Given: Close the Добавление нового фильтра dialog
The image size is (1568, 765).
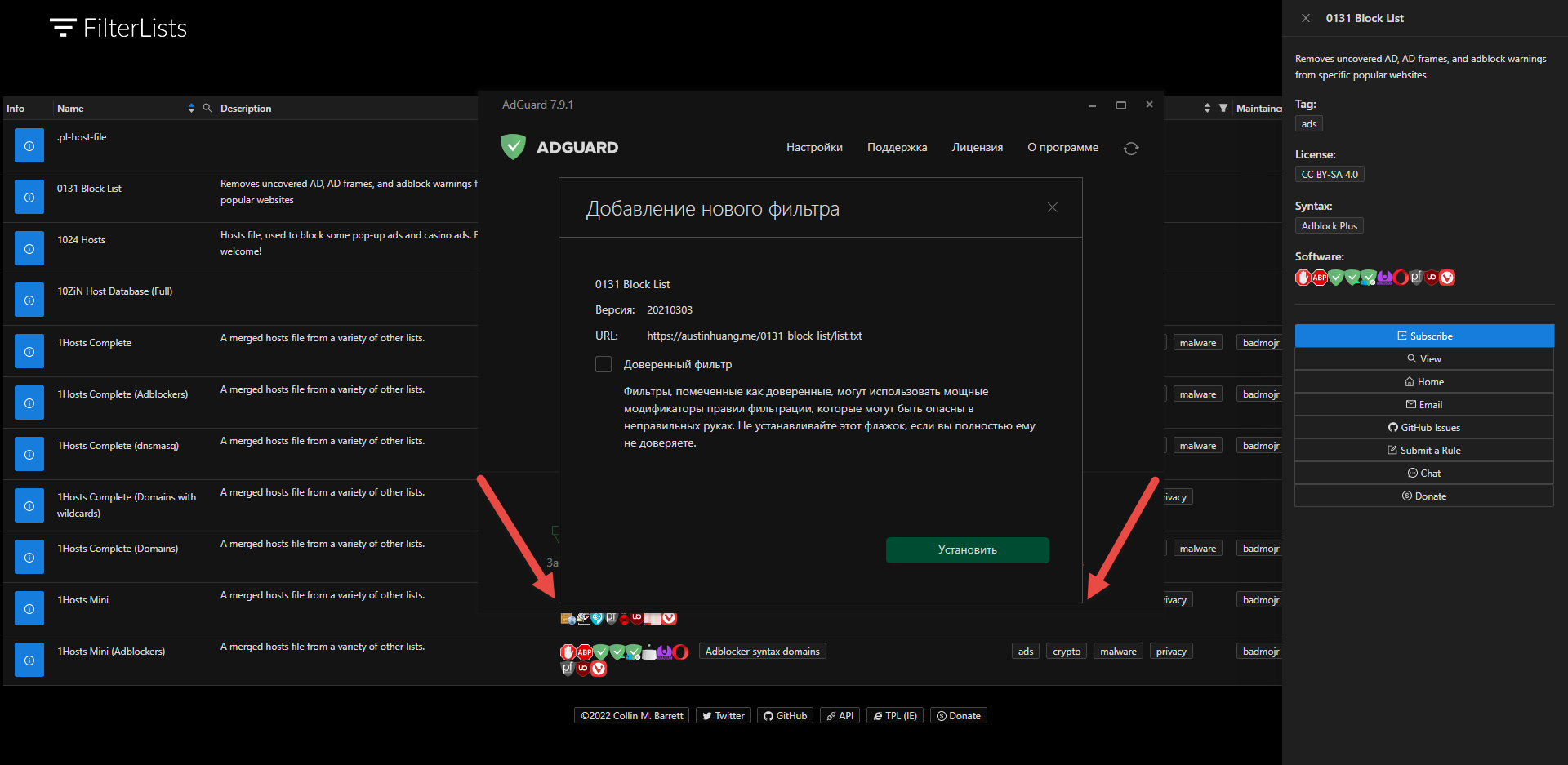Looking at the screenshot, I should tap(1052, 207).
